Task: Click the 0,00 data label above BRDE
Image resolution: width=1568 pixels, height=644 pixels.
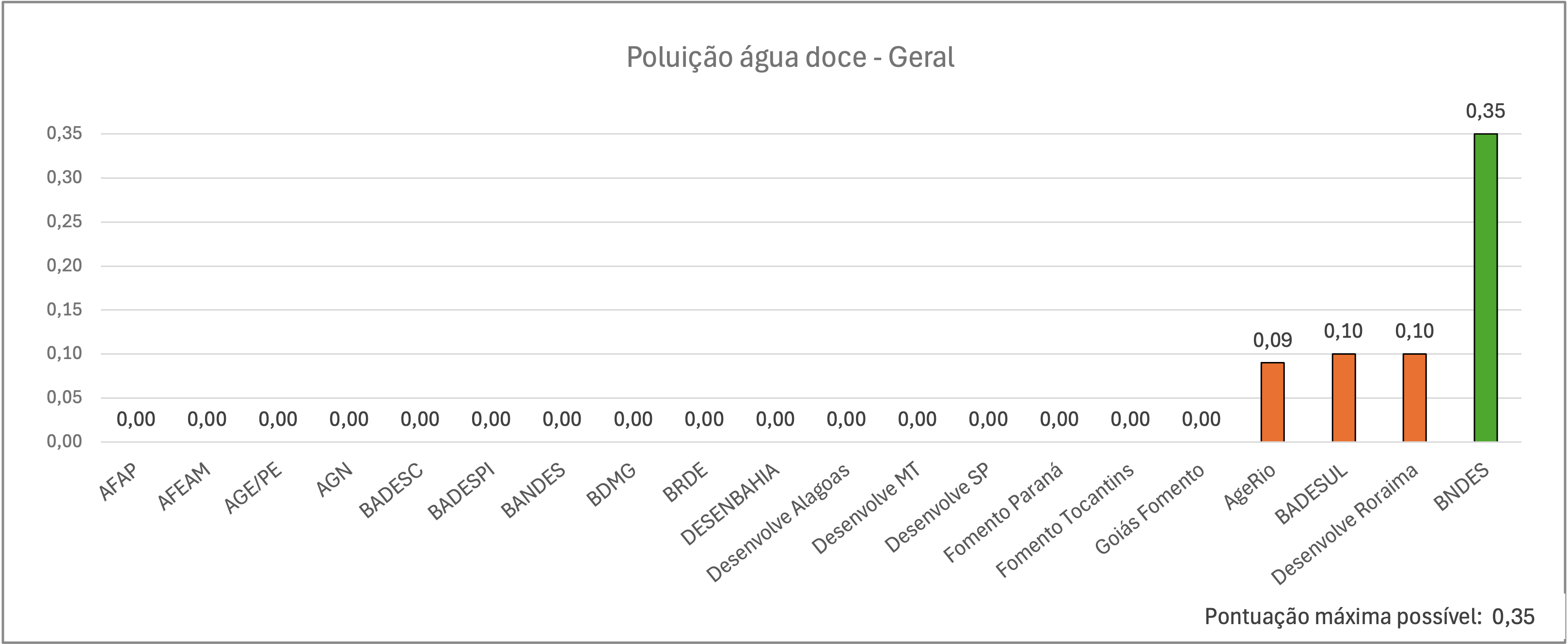Action: [x=704, y=419]
